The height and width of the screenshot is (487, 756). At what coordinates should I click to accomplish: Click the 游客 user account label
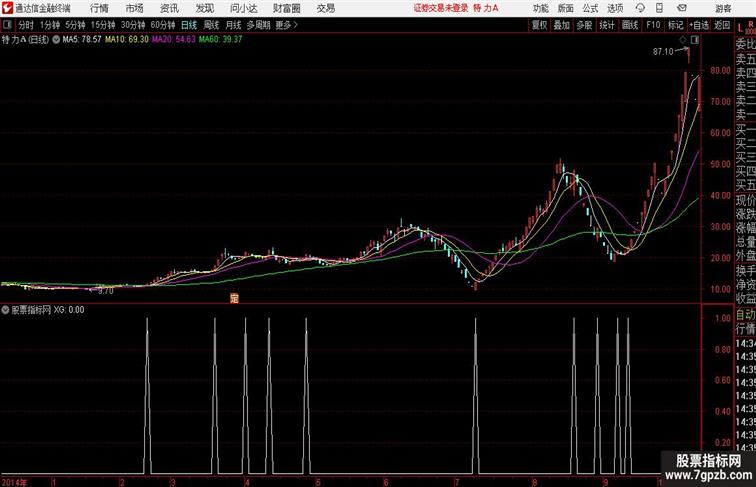pyautogui.click(x=723, y=8)
